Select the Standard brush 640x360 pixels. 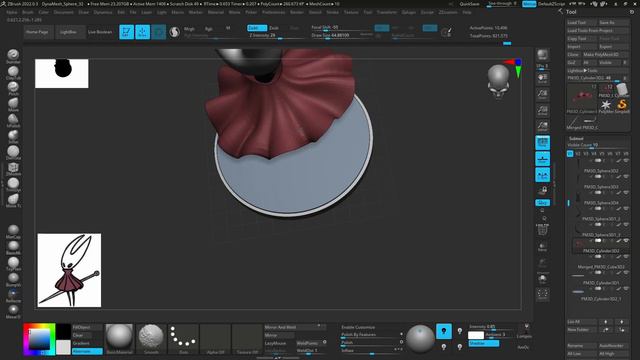pos(13,55)
